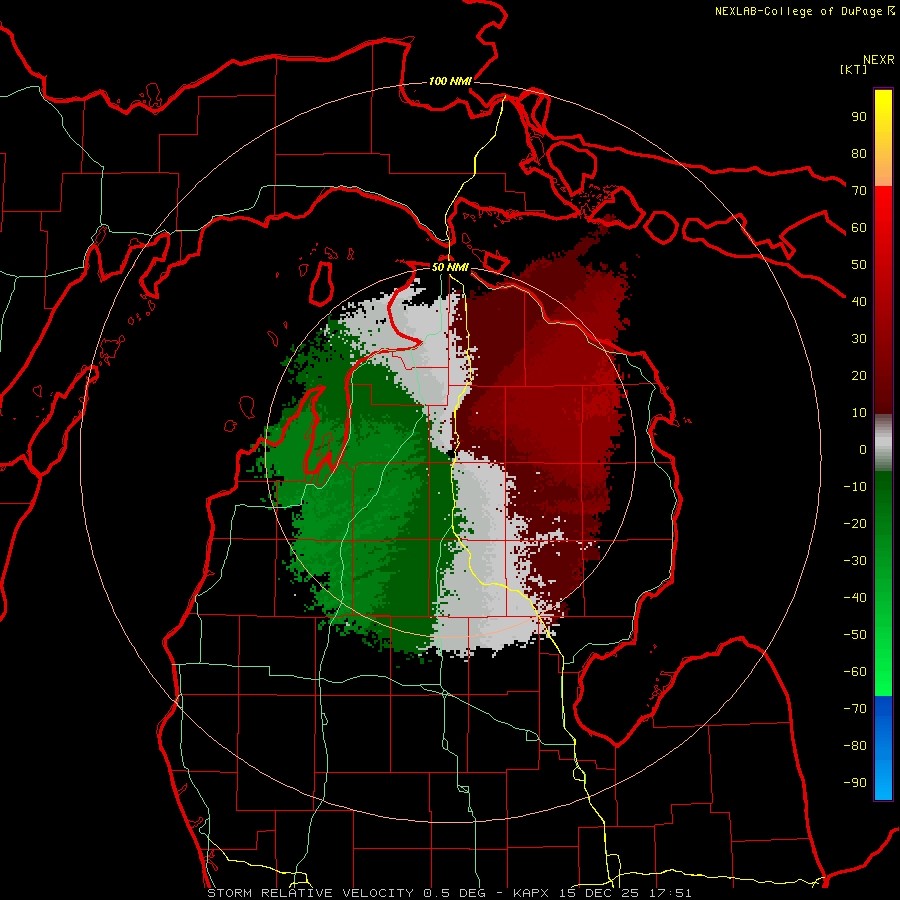This screenshot has height=900, width=900.
Task: Select the -90 value on the velocity scale
Action: [x=855, y=783]
